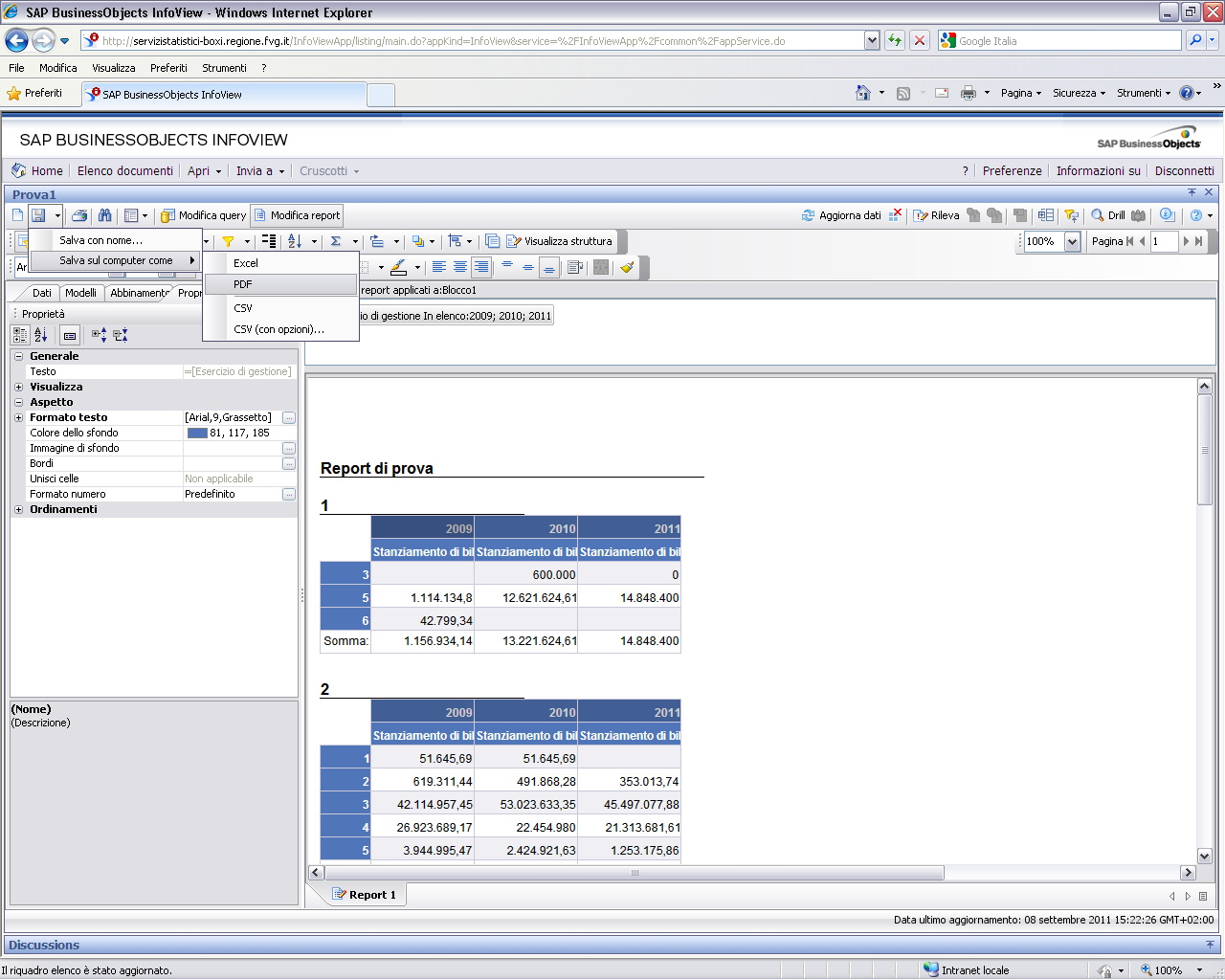Collapse the Generale property group
This screenshot has width=1225, height=980.
click(x=18, y=356)
